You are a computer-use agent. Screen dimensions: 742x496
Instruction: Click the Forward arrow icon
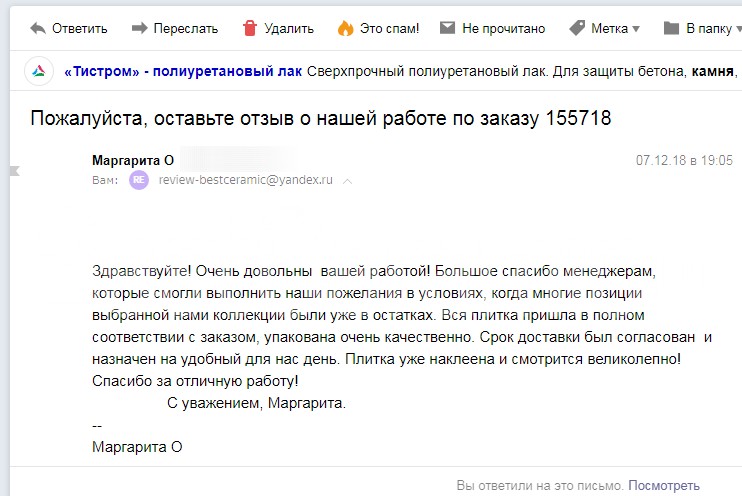[140, 28]
